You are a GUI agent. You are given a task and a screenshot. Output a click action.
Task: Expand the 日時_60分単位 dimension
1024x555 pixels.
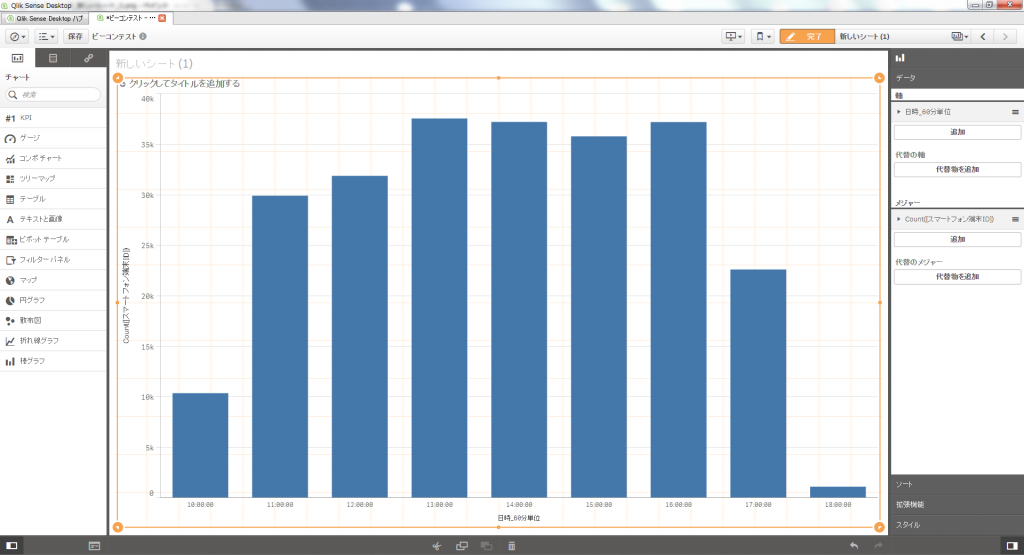pos(899,112)
